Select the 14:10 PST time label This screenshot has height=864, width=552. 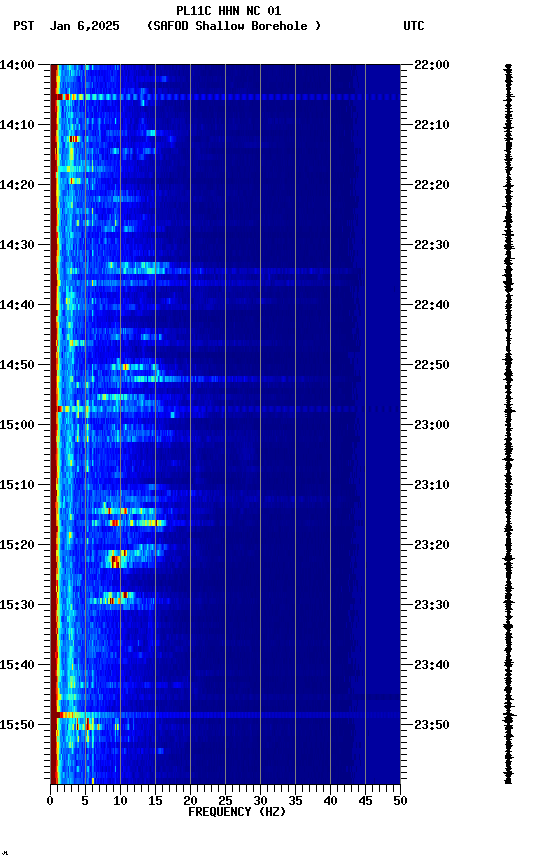(17, 125)
